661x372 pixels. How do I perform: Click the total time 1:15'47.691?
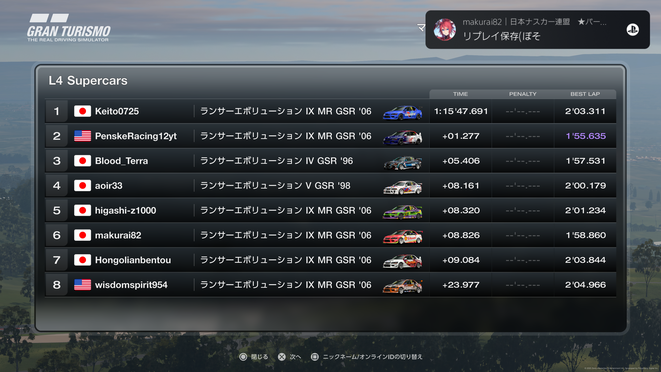coord(461,111)
